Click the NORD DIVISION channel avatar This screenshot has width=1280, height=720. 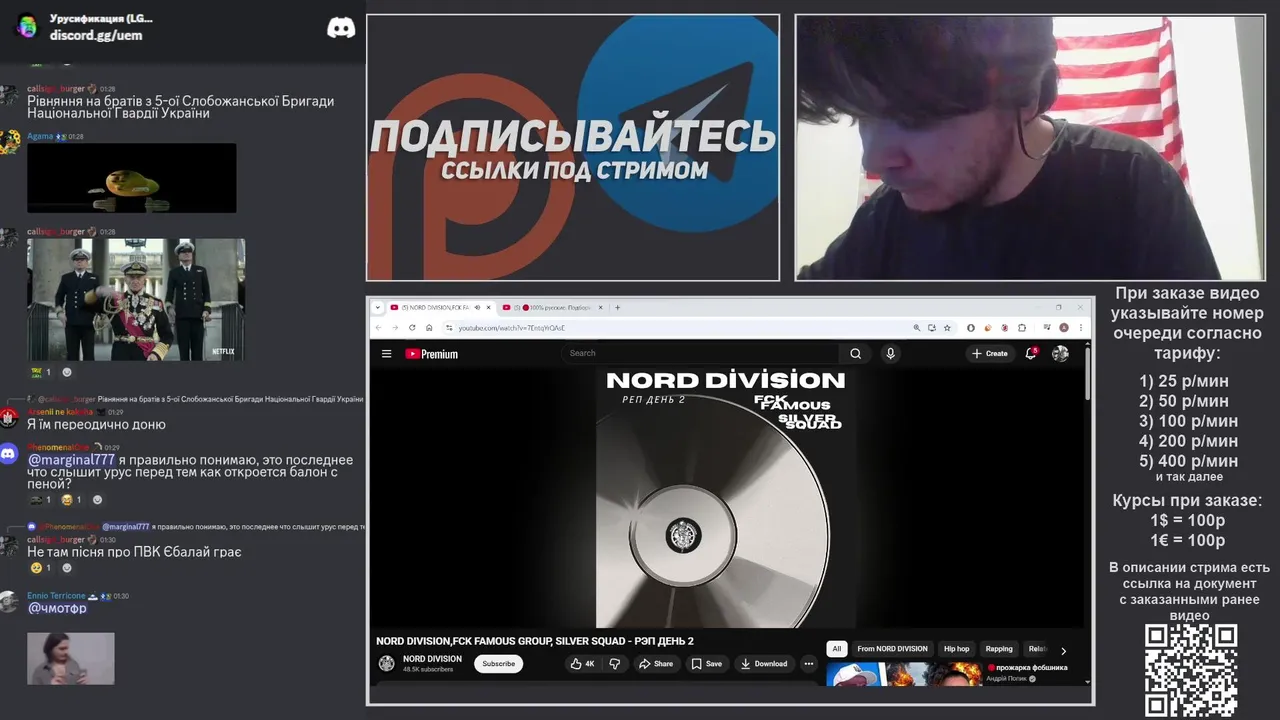(386, 664)
